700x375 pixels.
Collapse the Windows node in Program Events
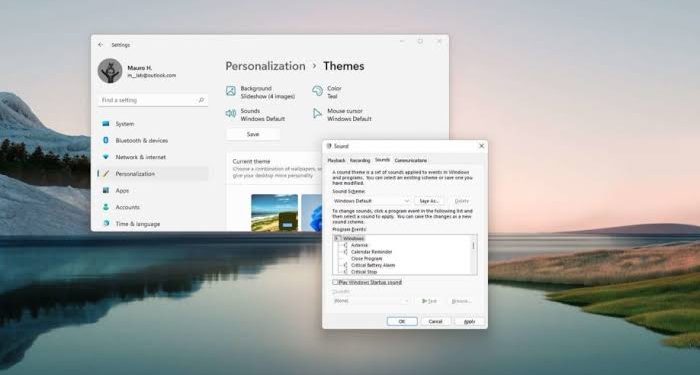pyautogui.click(x=337, y=238)
